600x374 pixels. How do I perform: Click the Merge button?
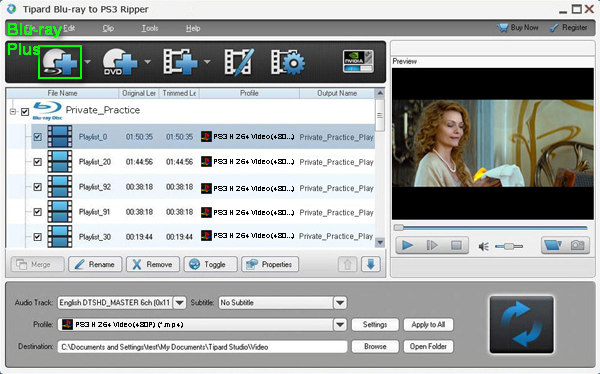click(38, 265)
